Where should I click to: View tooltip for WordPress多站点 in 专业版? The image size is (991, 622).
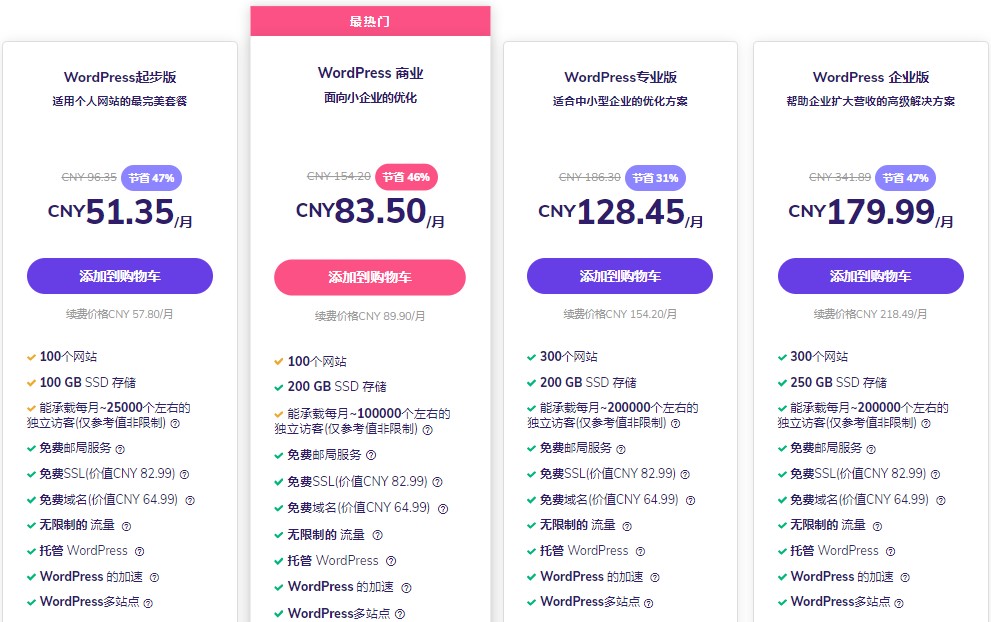(x=648, y=603)
